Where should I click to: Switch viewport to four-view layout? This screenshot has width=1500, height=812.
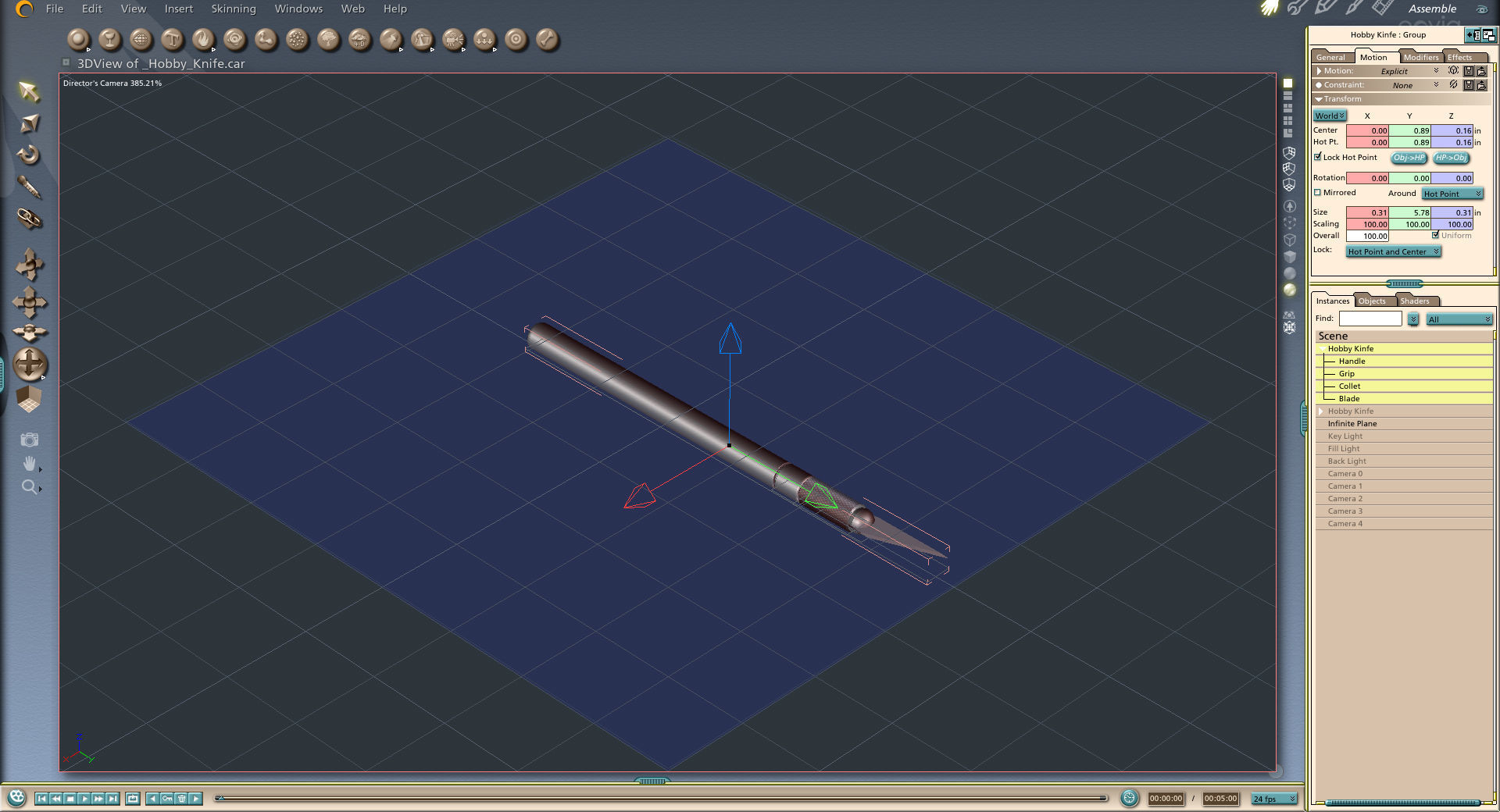[1287, 120]
